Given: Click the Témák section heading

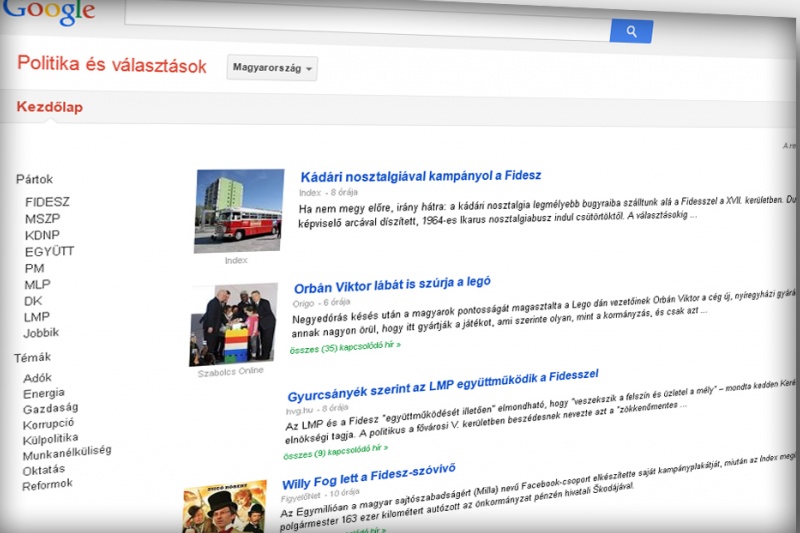Looking at the screenshot, I should [x=33, y=358].
